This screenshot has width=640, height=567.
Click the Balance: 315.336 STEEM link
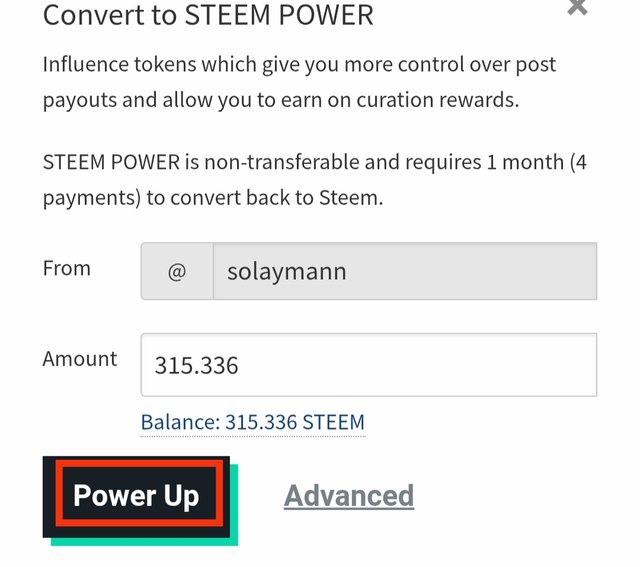coord(253,422)
